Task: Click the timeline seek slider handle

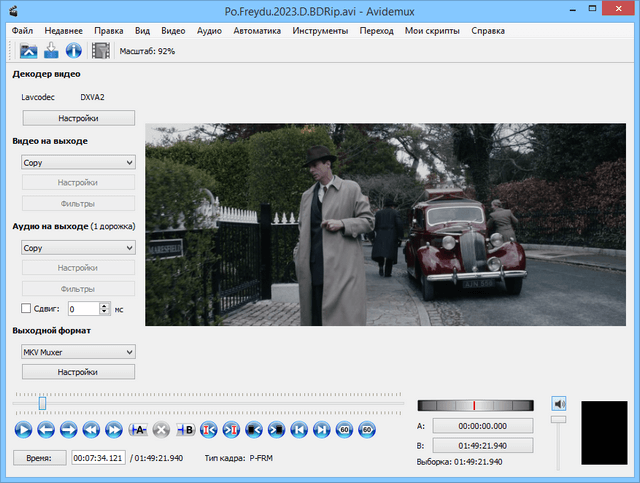Action: click(x=42, y=403)
